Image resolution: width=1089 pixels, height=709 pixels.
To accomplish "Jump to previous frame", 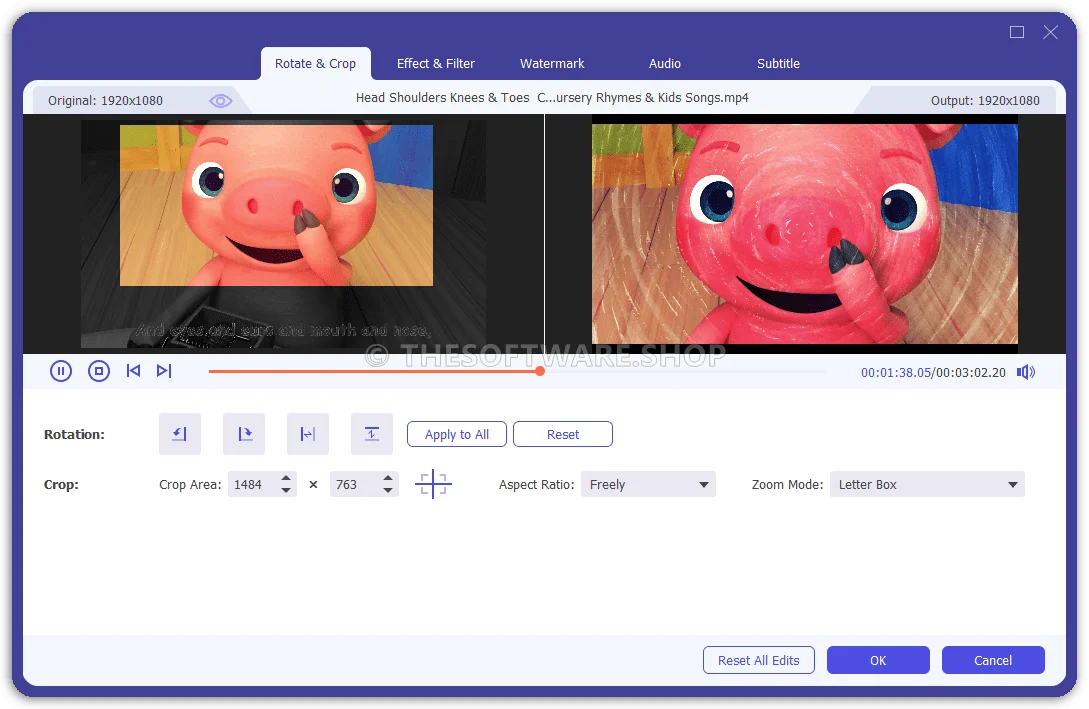I will click(133, 371).
